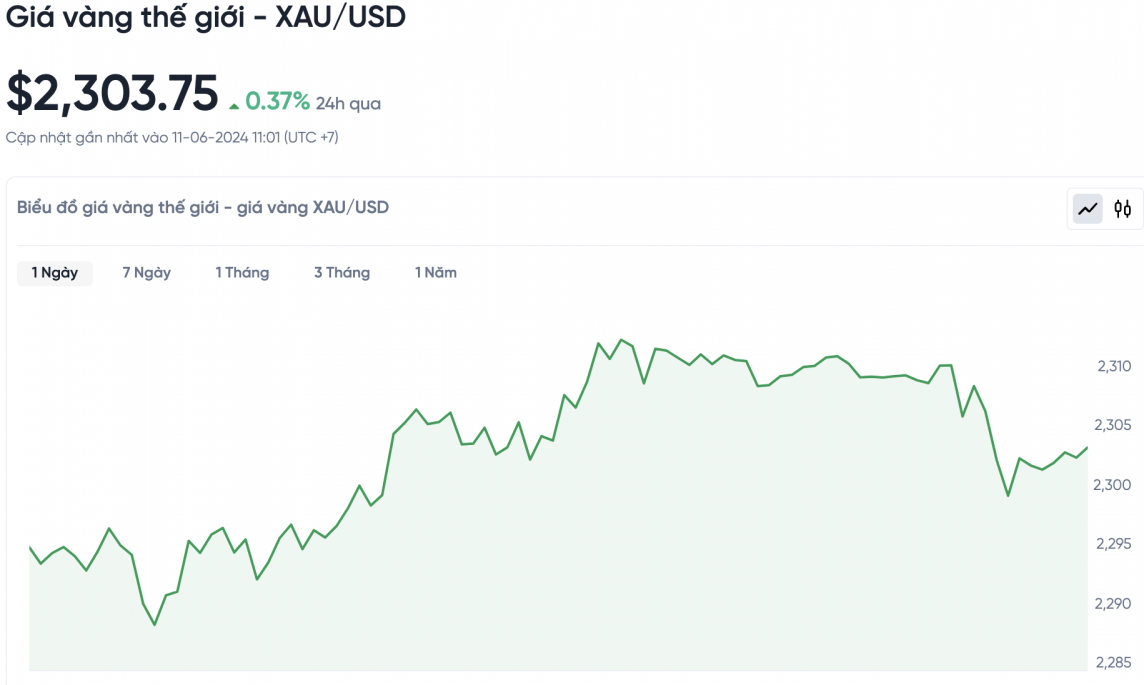
Task: Switch to the 1 Tháng range
Action: pyautogui.click(x=242, y=273)
